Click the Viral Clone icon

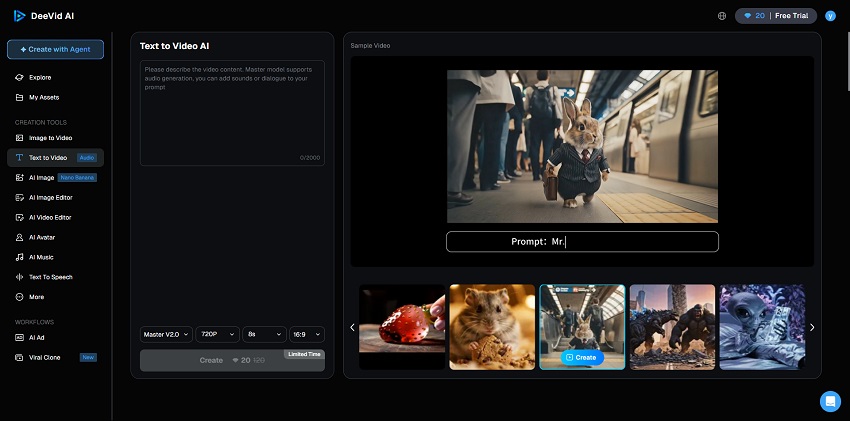[x=20, y=358]
